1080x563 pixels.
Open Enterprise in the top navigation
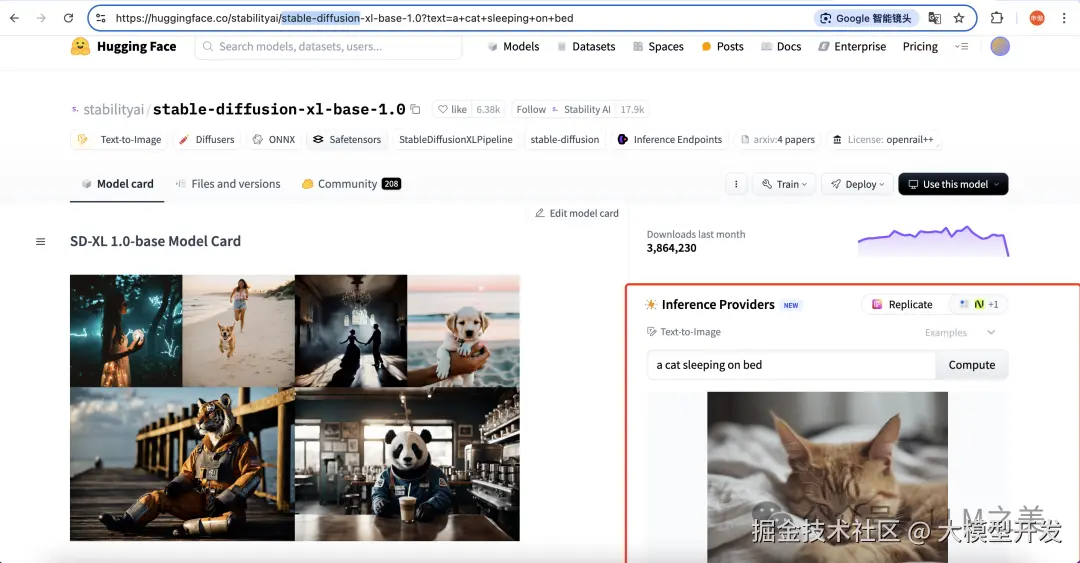(x=852, y=46)
